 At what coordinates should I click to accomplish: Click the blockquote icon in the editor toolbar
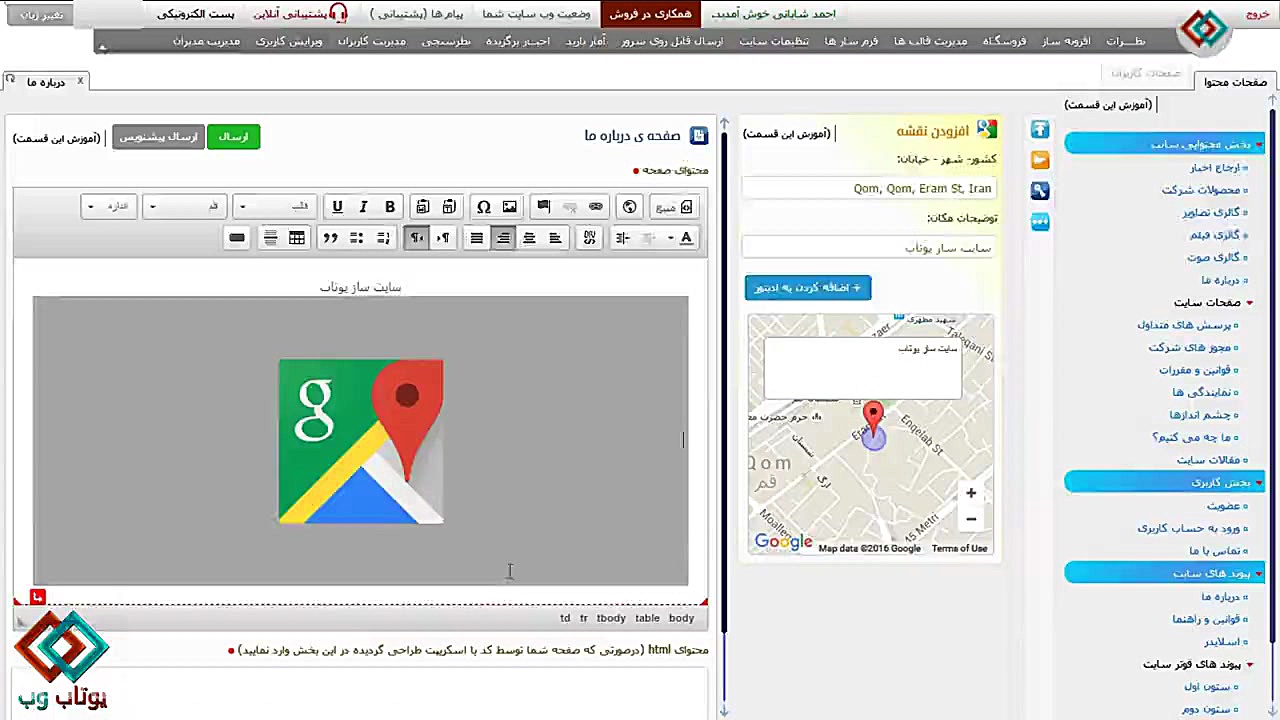click(x=330, y=237)
